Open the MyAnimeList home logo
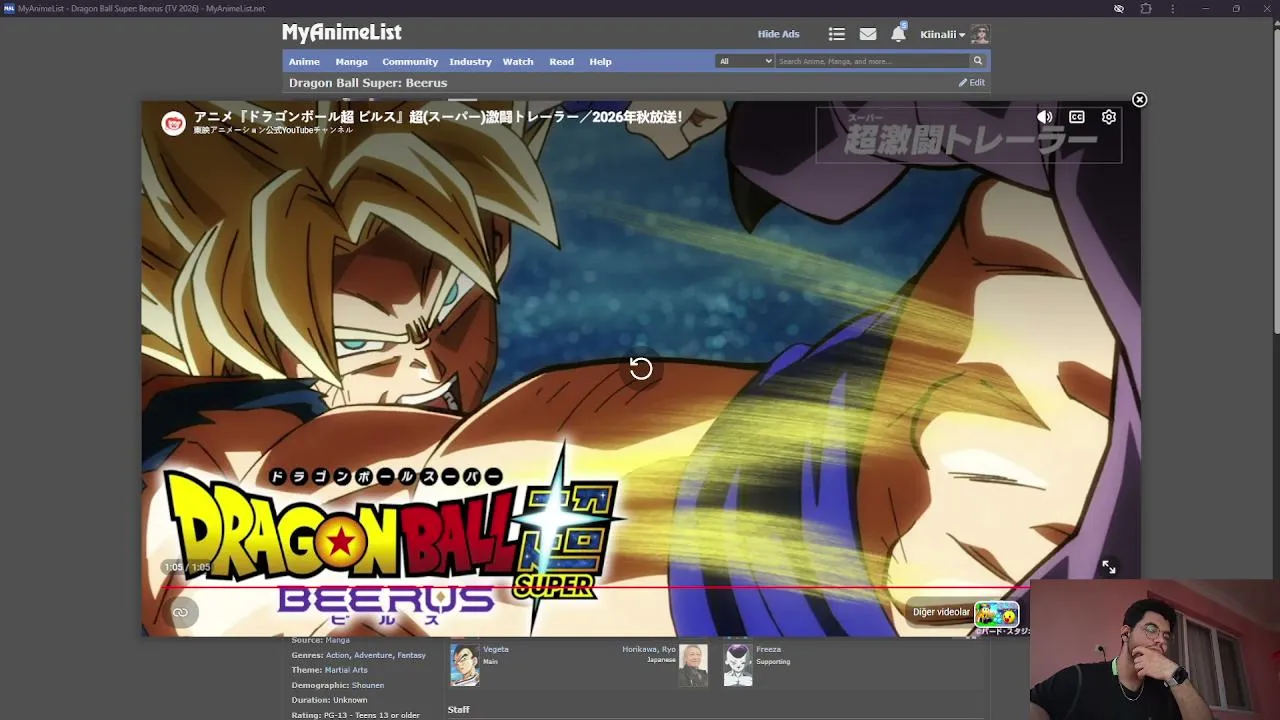This screenshot has height=720, width=1280. click(342, 33)
